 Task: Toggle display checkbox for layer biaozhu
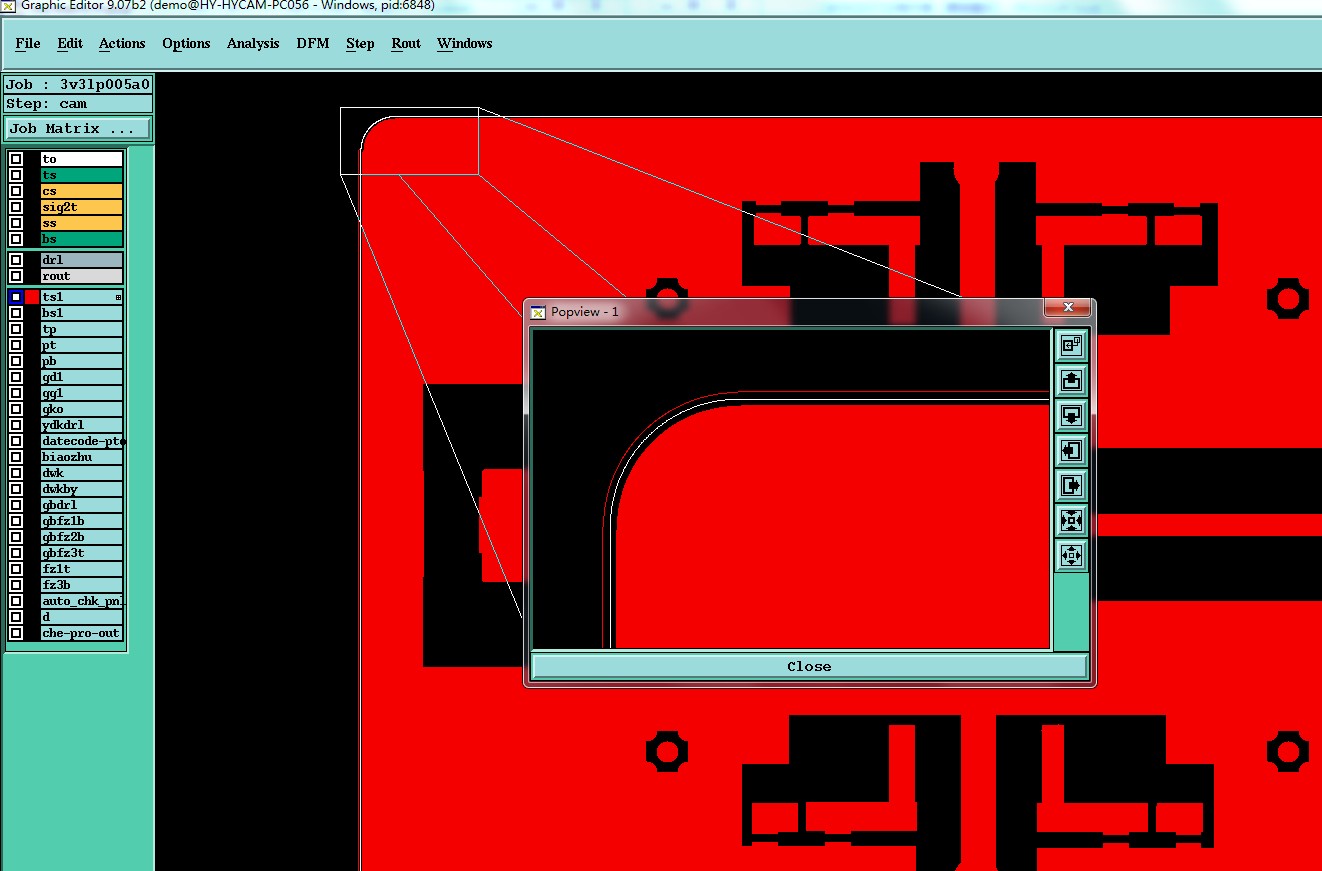point(16,457)
